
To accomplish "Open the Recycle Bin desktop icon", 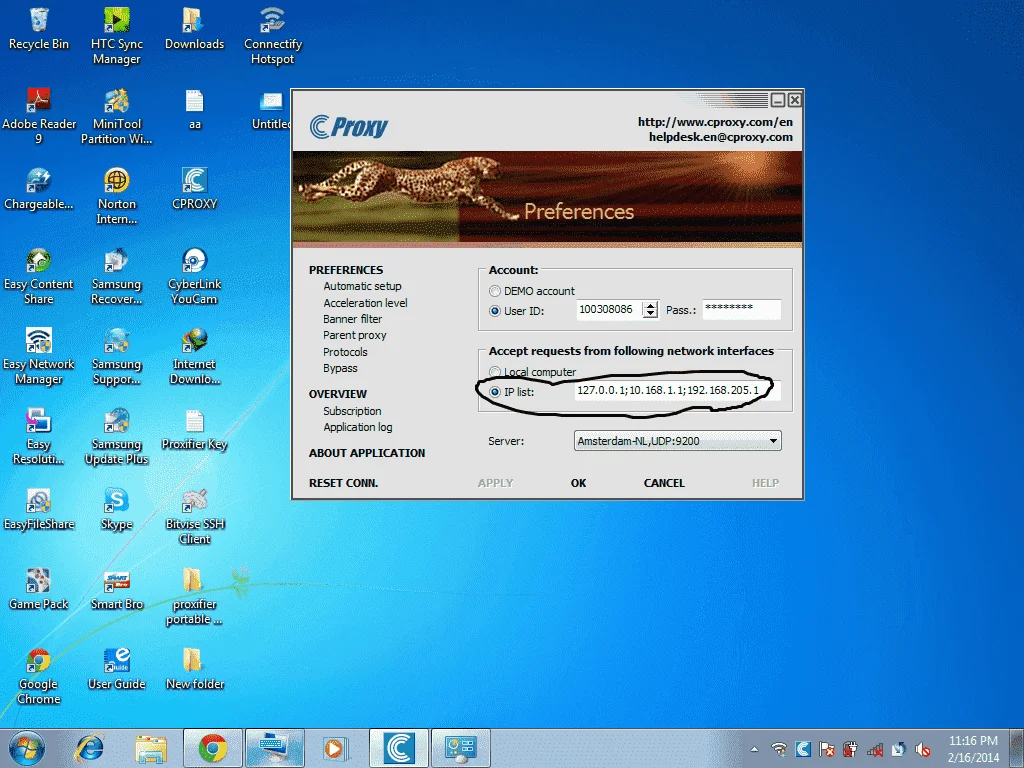I will 39,29.
